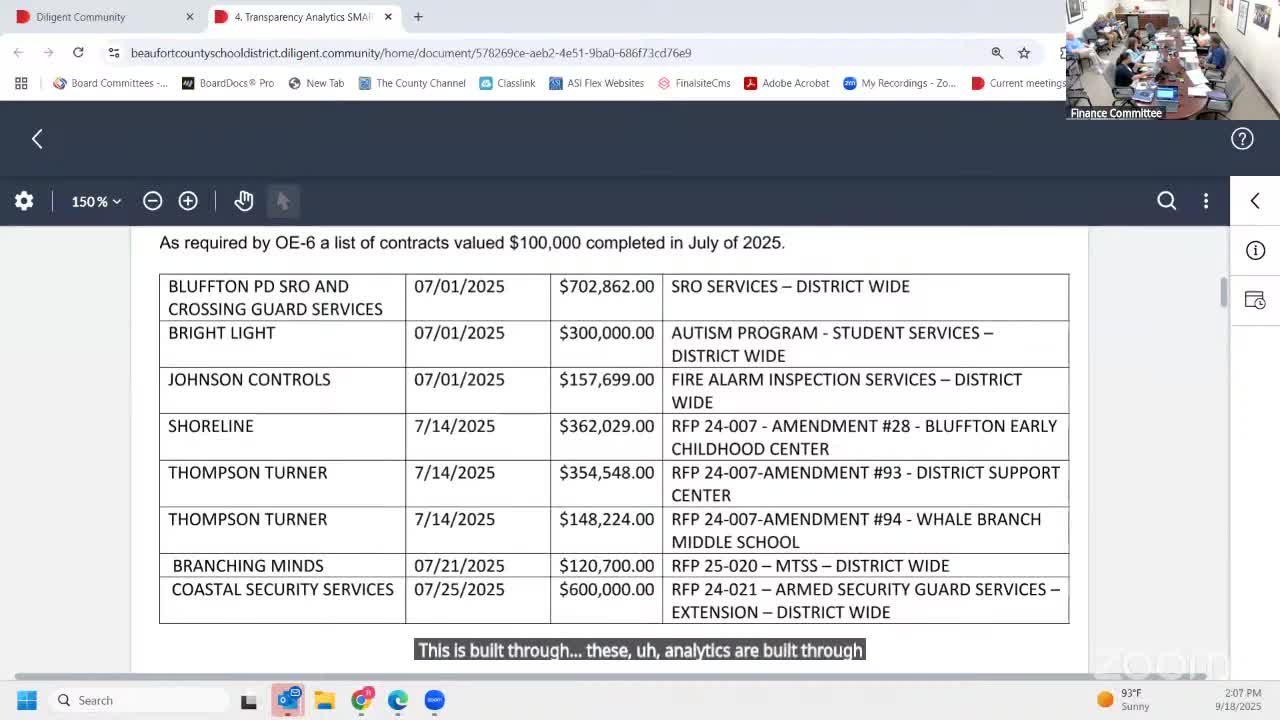This screenshot has height=720, width=1280.
Task: Click the zoom in plus button
Action: [x=188, y=201]
